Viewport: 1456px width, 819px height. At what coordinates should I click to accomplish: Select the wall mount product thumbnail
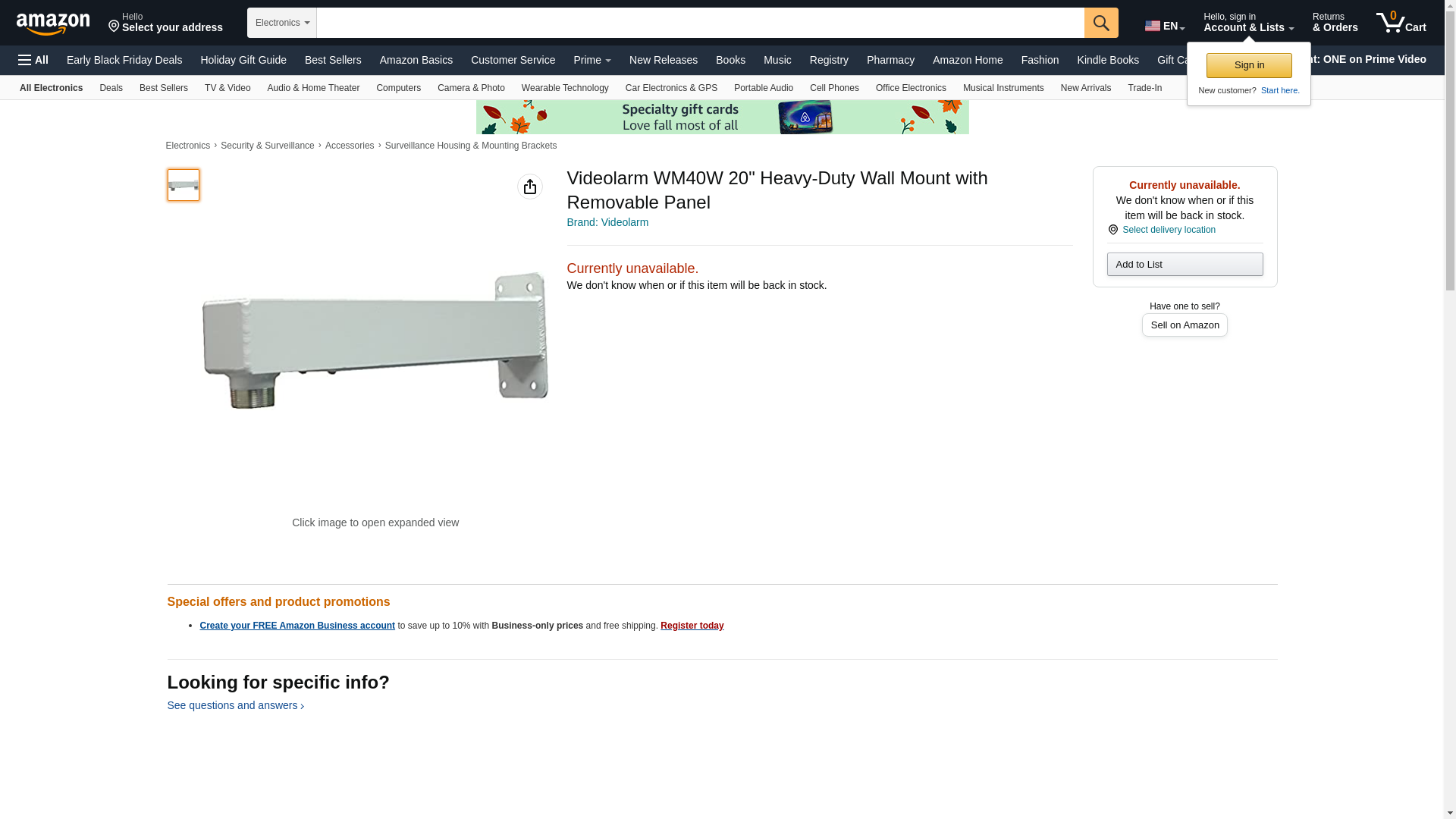[x=184, y=185]
